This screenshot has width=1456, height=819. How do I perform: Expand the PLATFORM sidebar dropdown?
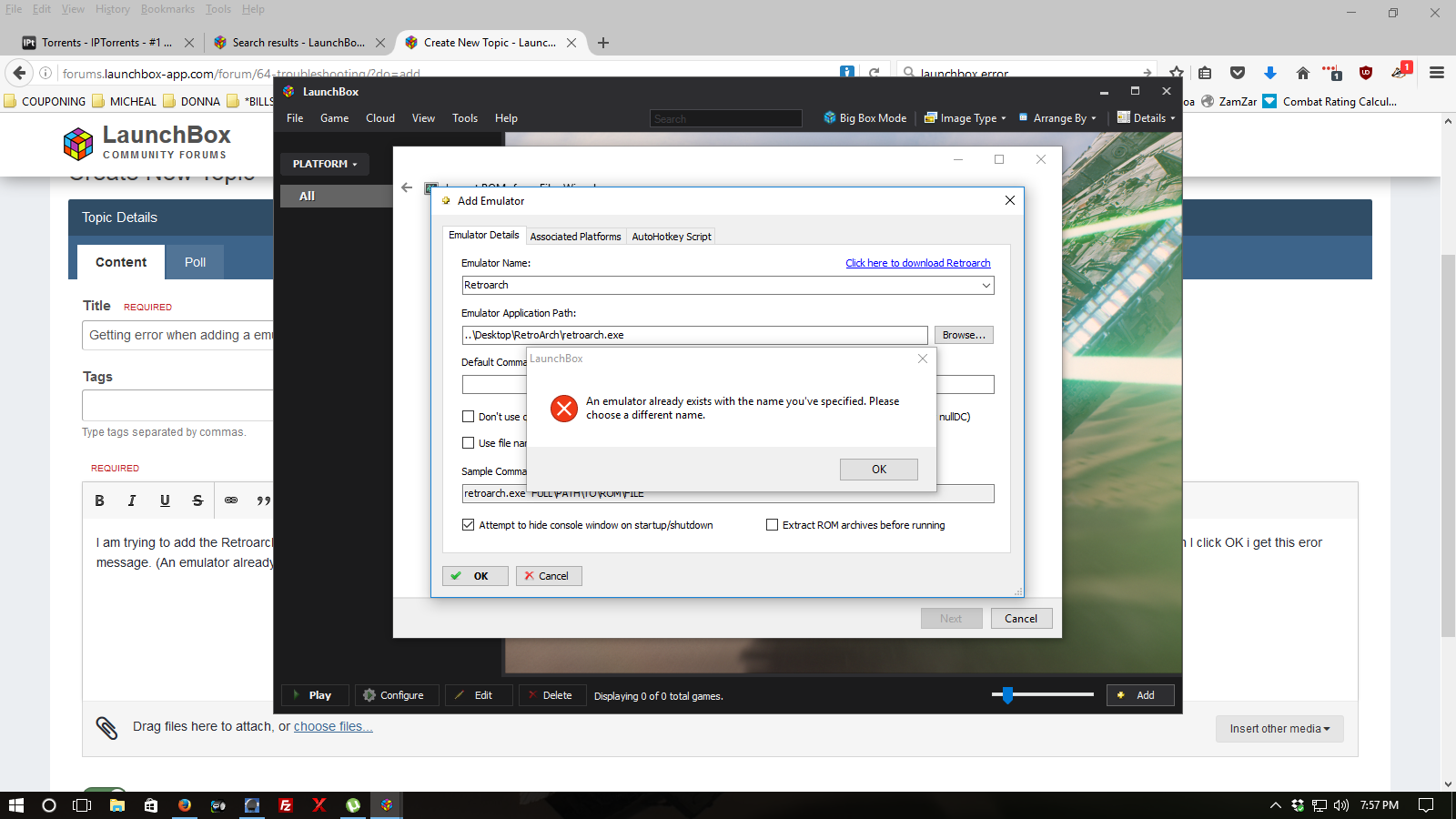(x=325, y=164)
